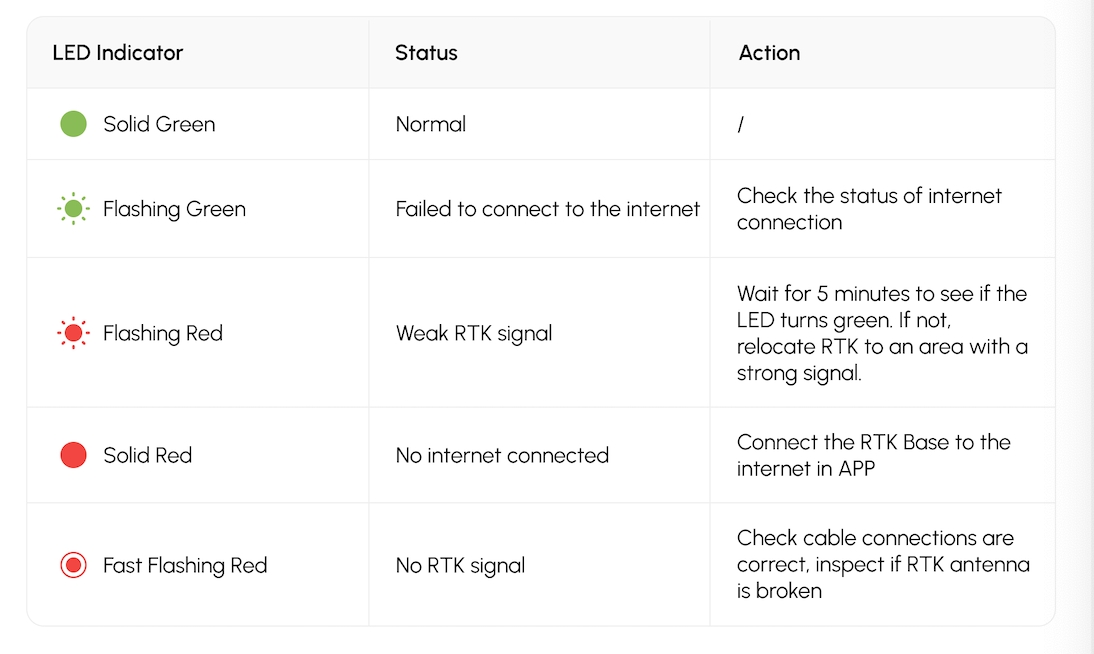Click the fast flashing red LED icon
Image resolution: width=1094 pixels, height=654 pixels.
click(x=73, y=565)
